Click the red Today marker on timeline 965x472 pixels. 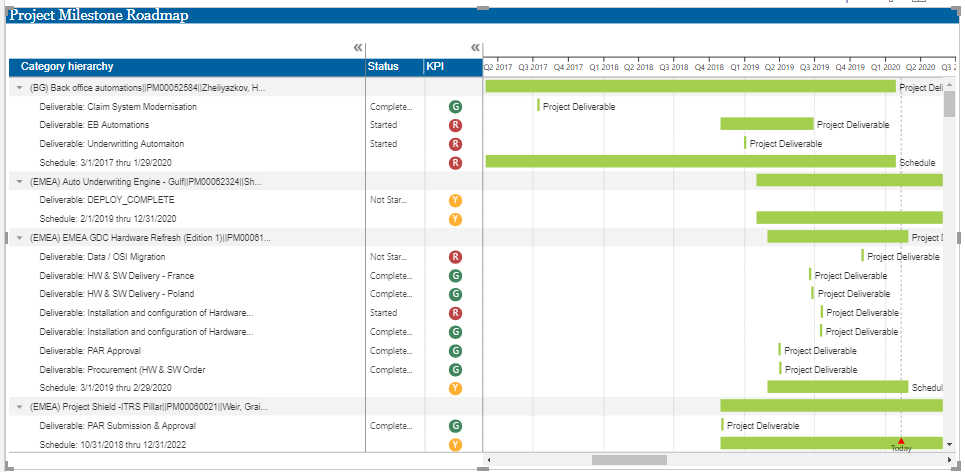[x=901, y=441]
